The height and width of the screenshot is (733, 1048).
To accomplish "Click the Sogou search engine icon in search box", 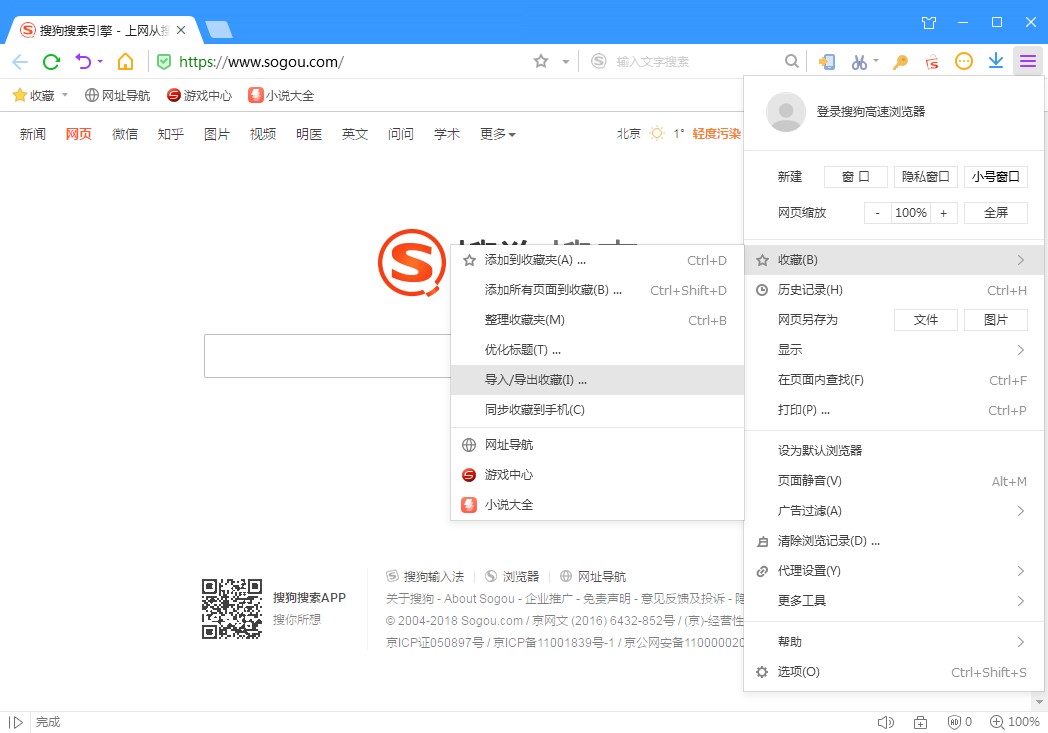I will [599, 61].
